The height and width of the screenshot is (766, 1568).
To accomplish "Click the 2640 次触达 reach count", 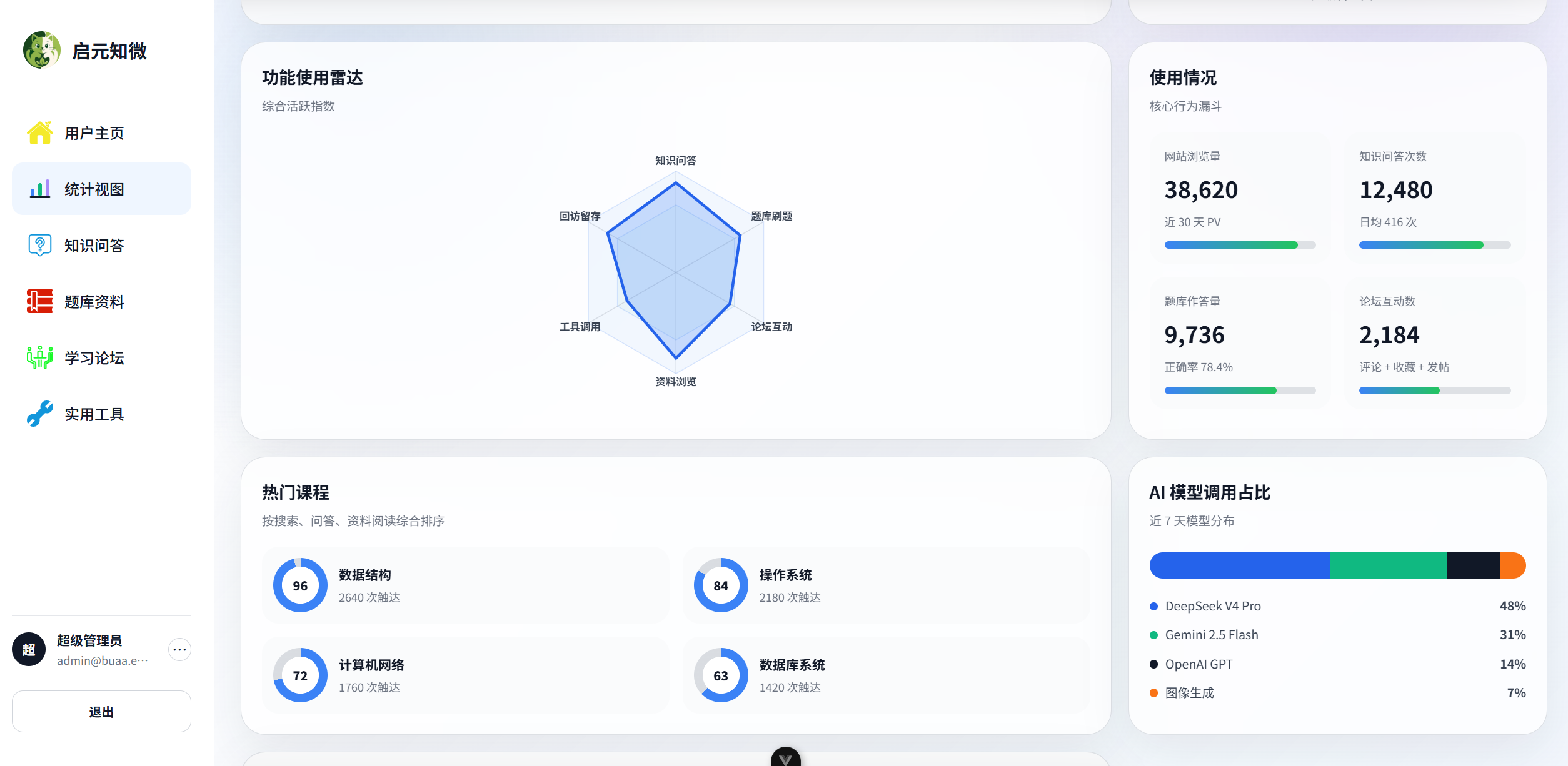I will (369, 597).
